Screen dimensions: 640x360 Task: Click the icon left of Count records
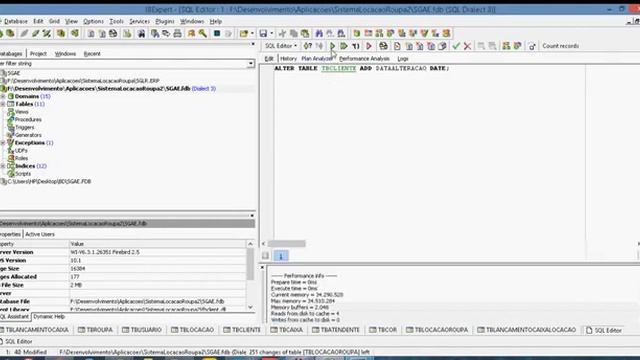point(532,46)
